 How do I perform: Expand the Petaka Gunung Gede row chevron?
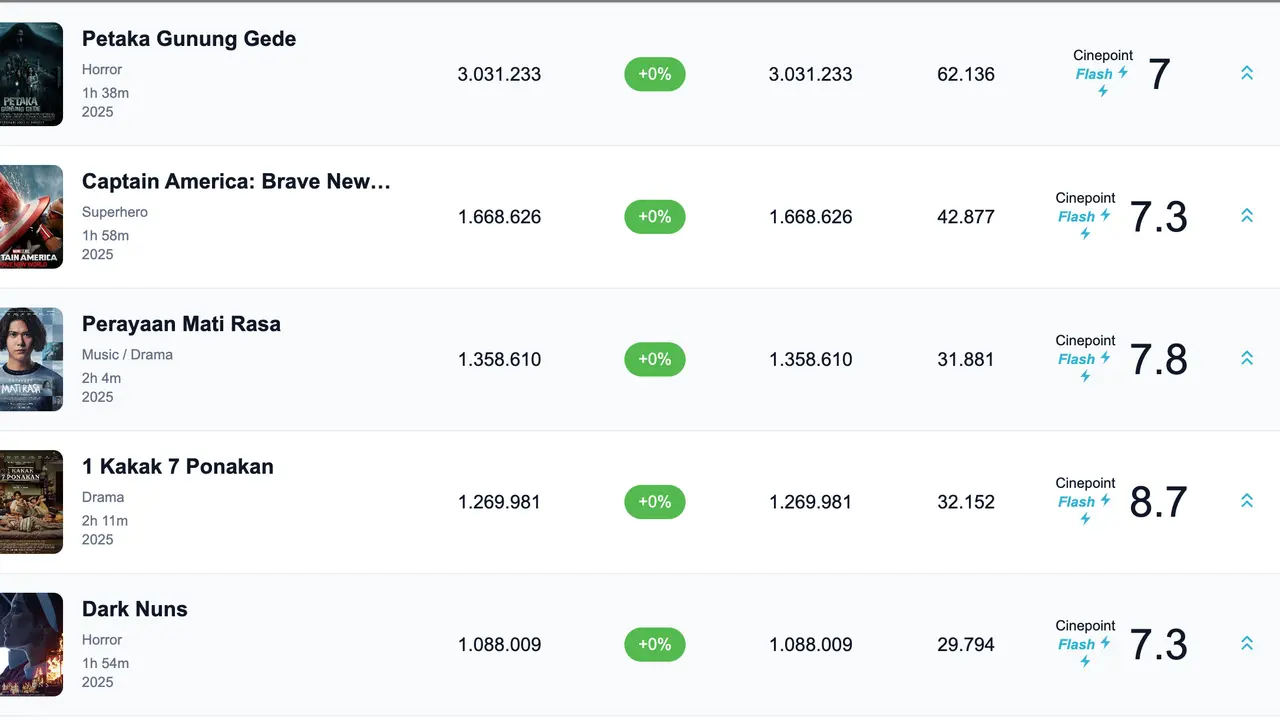click(1247, 73)
